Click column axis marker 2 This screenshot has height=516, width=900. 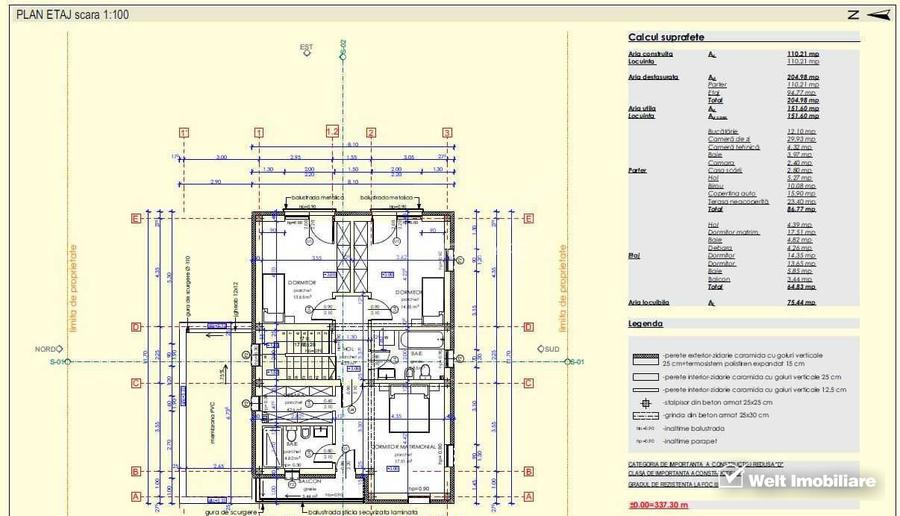[x=371, y=133]
